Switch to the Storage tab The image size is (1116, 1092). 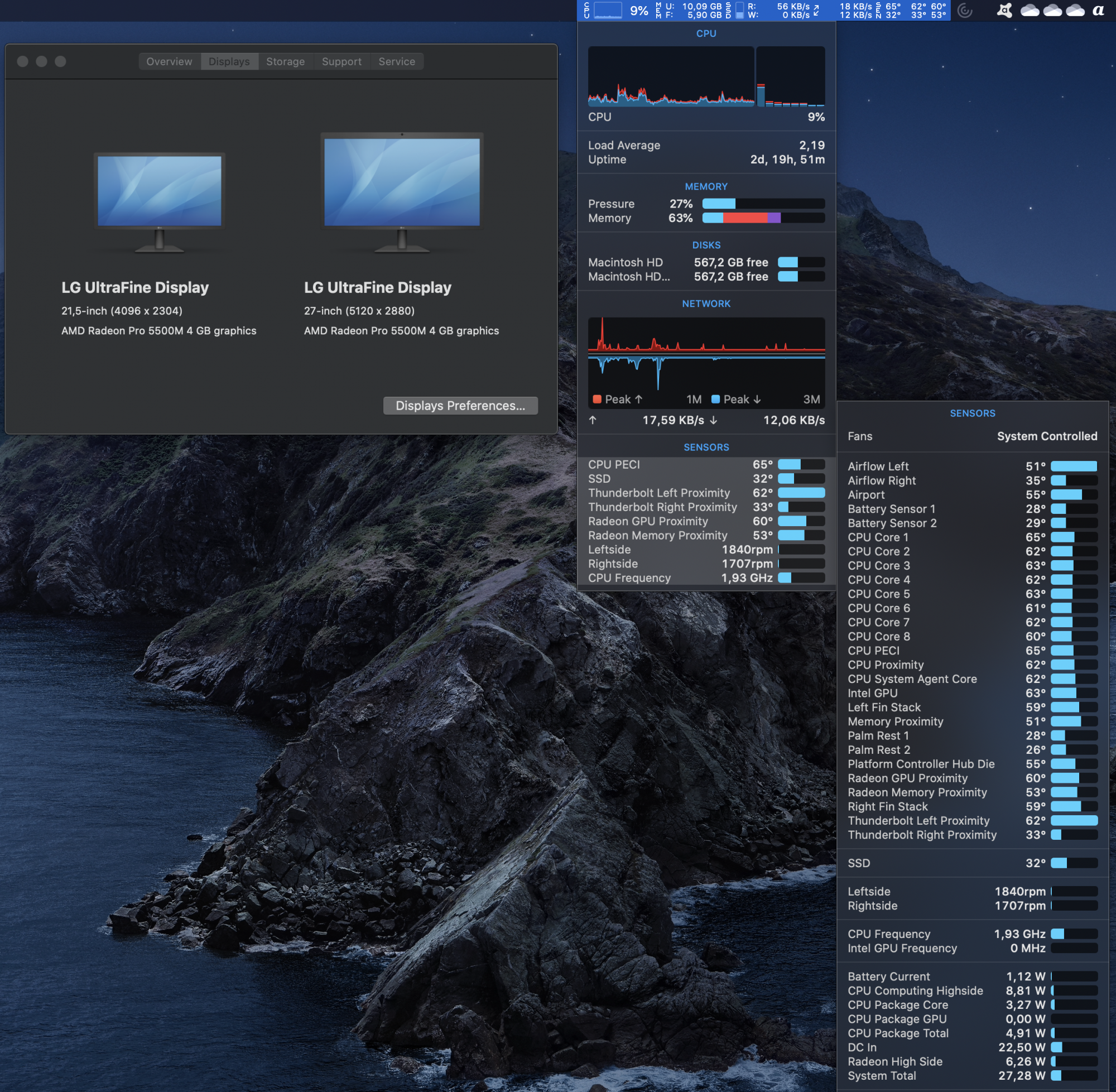285,61
